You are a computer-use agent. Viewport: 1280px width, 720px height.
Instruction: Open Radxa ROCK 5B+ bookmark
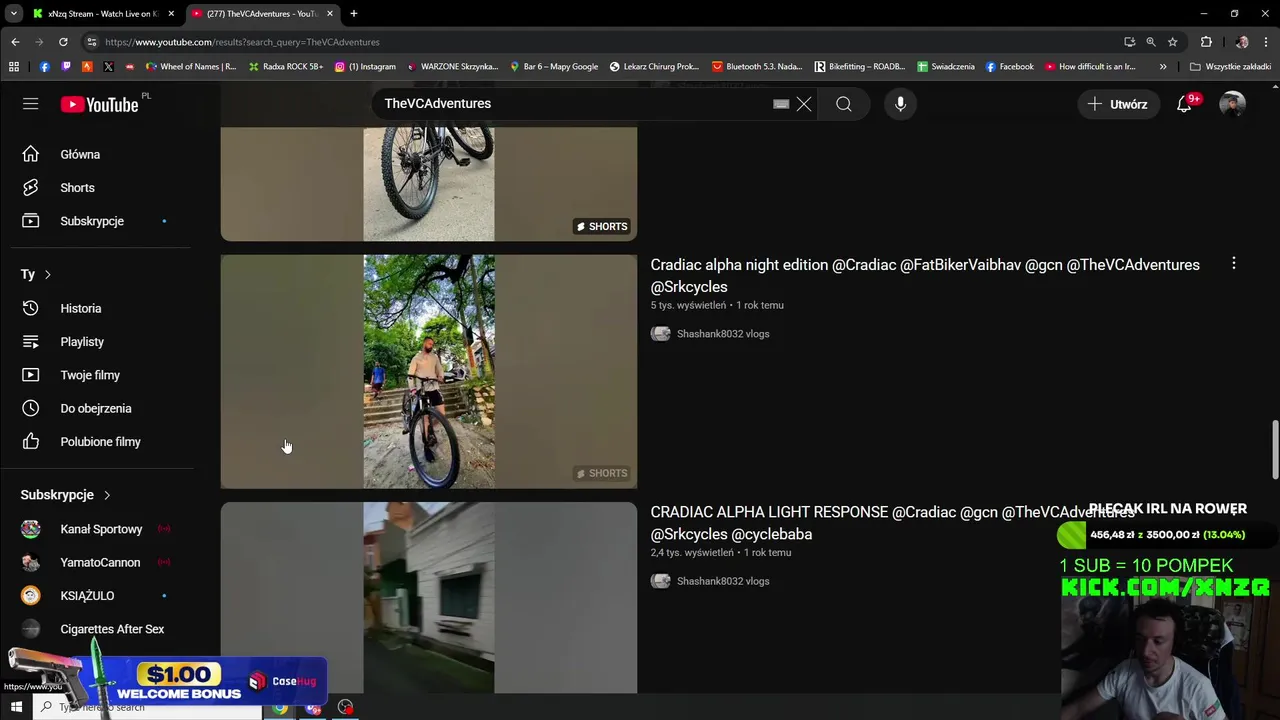(x=286, y=67)
